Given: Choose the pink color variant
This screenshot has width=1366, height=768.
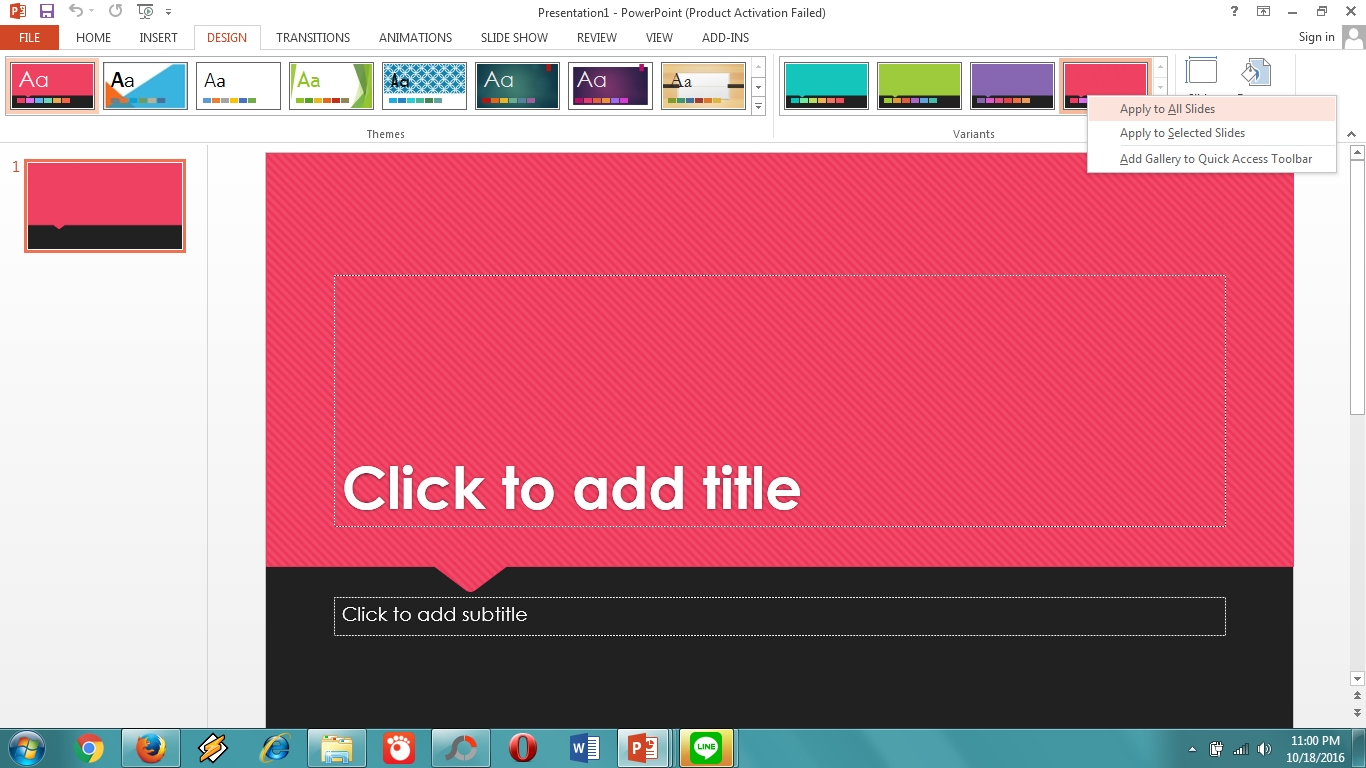Looking at the screenshot, I should (x=1105, y=80).
